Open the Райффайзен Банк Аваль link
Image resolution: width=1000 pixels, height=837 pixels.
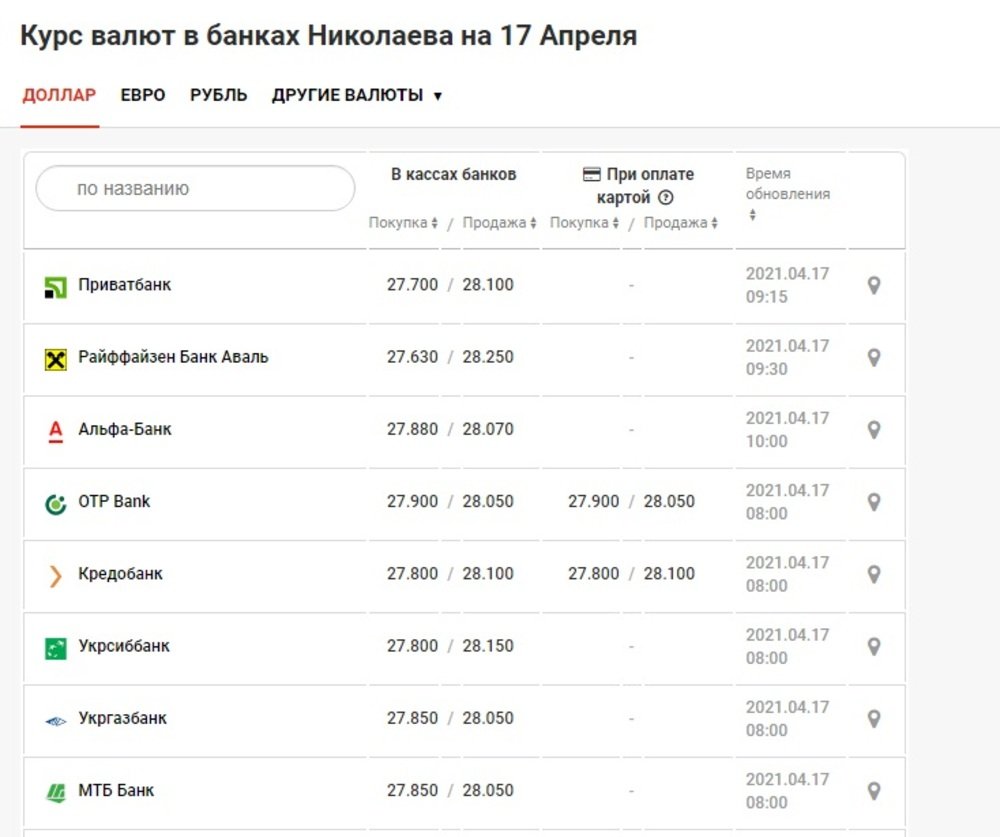pyautogui.click(x=173, y=357)
